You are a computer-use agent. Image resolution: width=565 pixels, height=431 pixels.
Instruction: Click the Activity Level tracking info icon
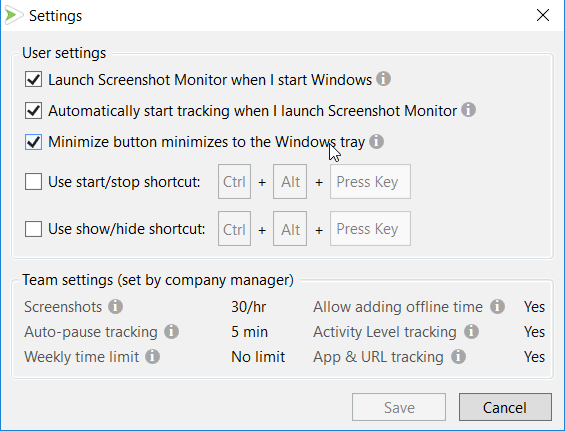[471, 332]
